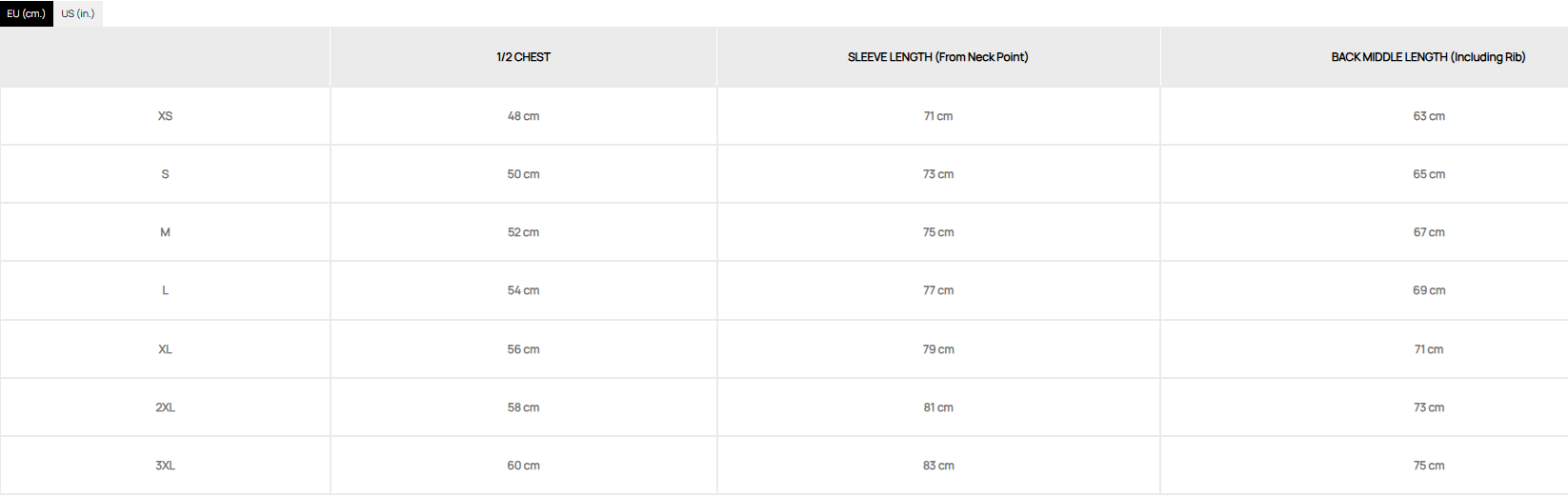Click the 81 cm sleeve length for 2XL
The width and height of the screenshot is (1568, 497).
point(938,408)
